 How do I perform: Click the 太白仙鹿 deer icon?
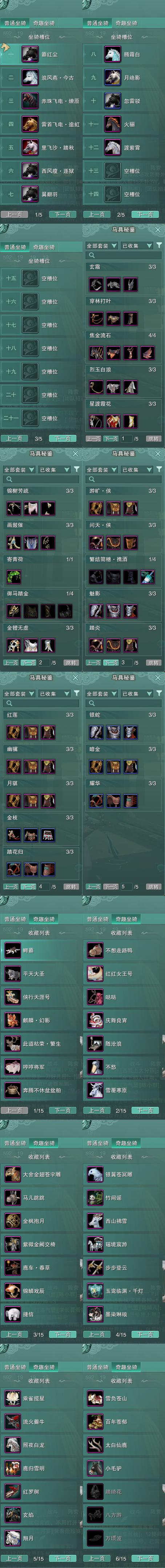(94, 1445)
